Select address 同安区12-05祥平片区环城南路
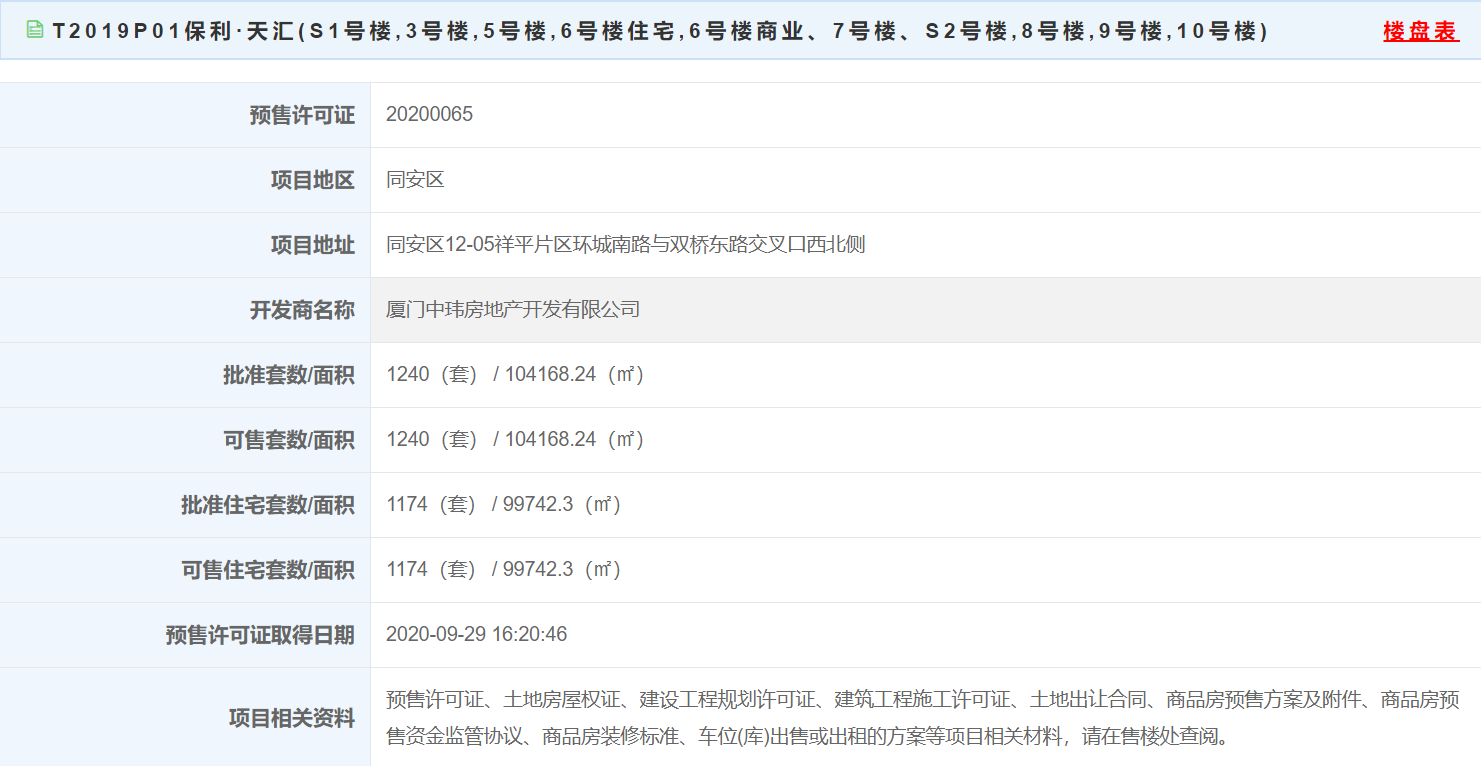Viewport: 1481px width, 766px height. pyautogui.click(x=626, y=245)
